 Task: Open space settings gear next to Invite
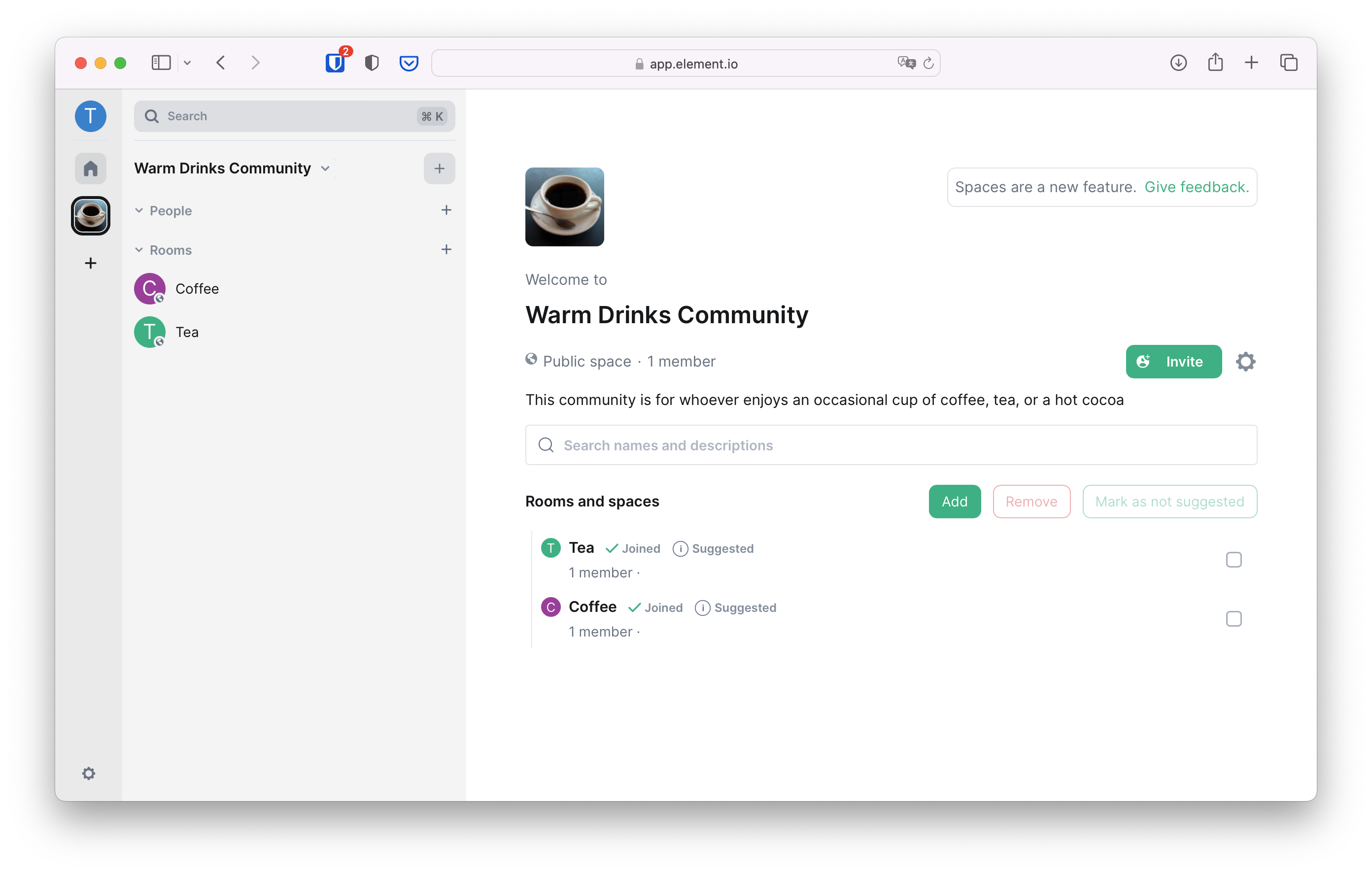[1245, 362]
